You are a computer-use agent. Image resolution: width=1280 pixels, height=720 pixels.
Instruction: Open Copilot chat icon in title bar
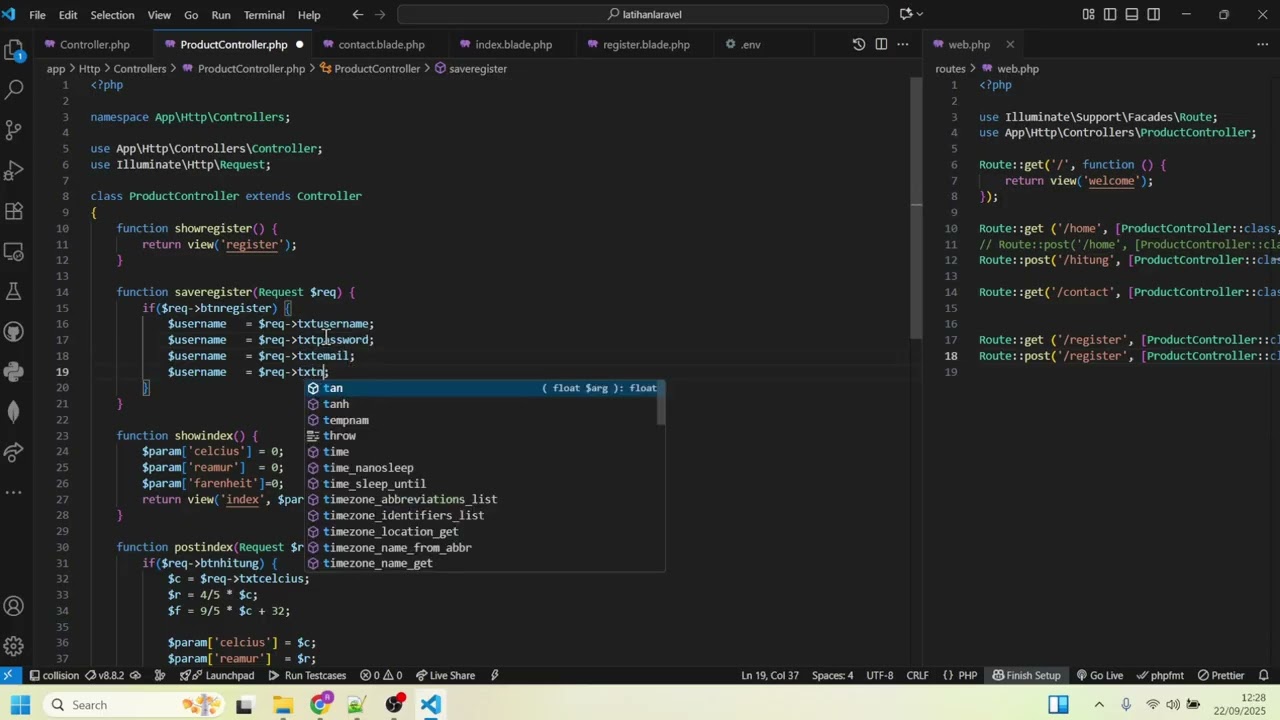click(906, 15)
